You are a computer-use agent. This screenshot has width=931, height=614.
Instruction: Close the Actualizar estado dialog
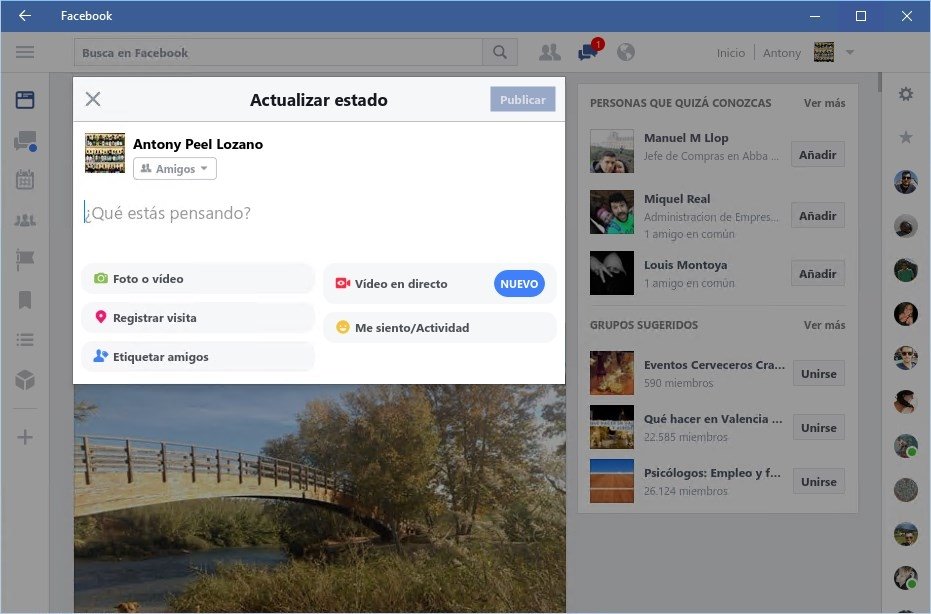point(93,99)
